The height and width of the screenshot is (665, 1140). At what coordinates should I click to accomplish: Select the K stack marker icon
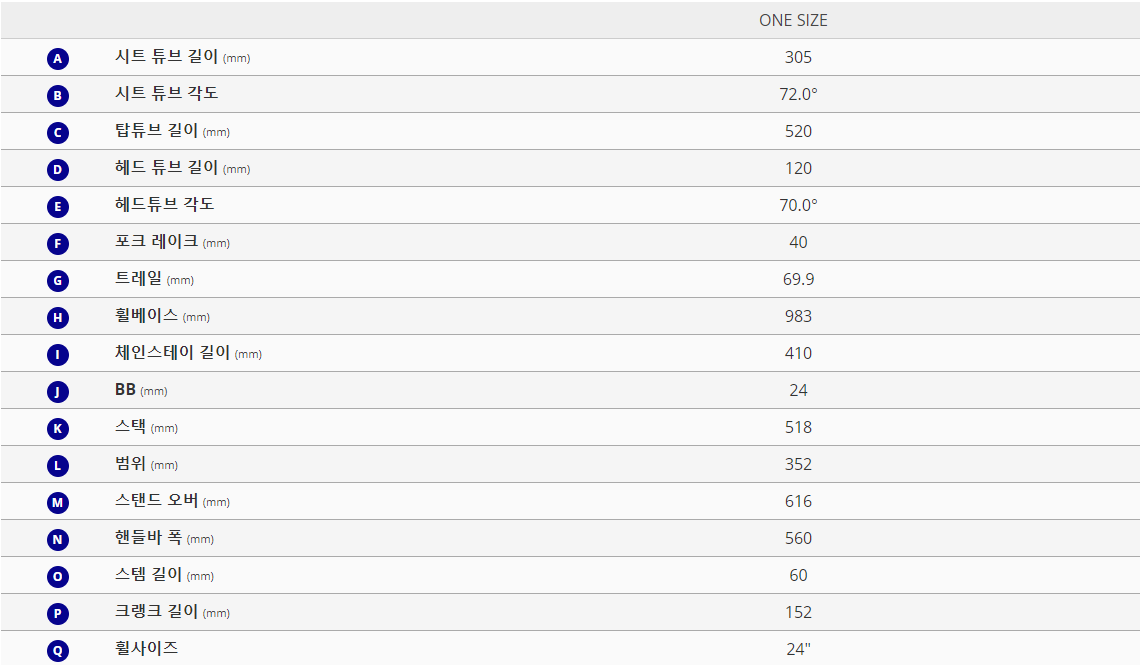click(x=58, y=429)
